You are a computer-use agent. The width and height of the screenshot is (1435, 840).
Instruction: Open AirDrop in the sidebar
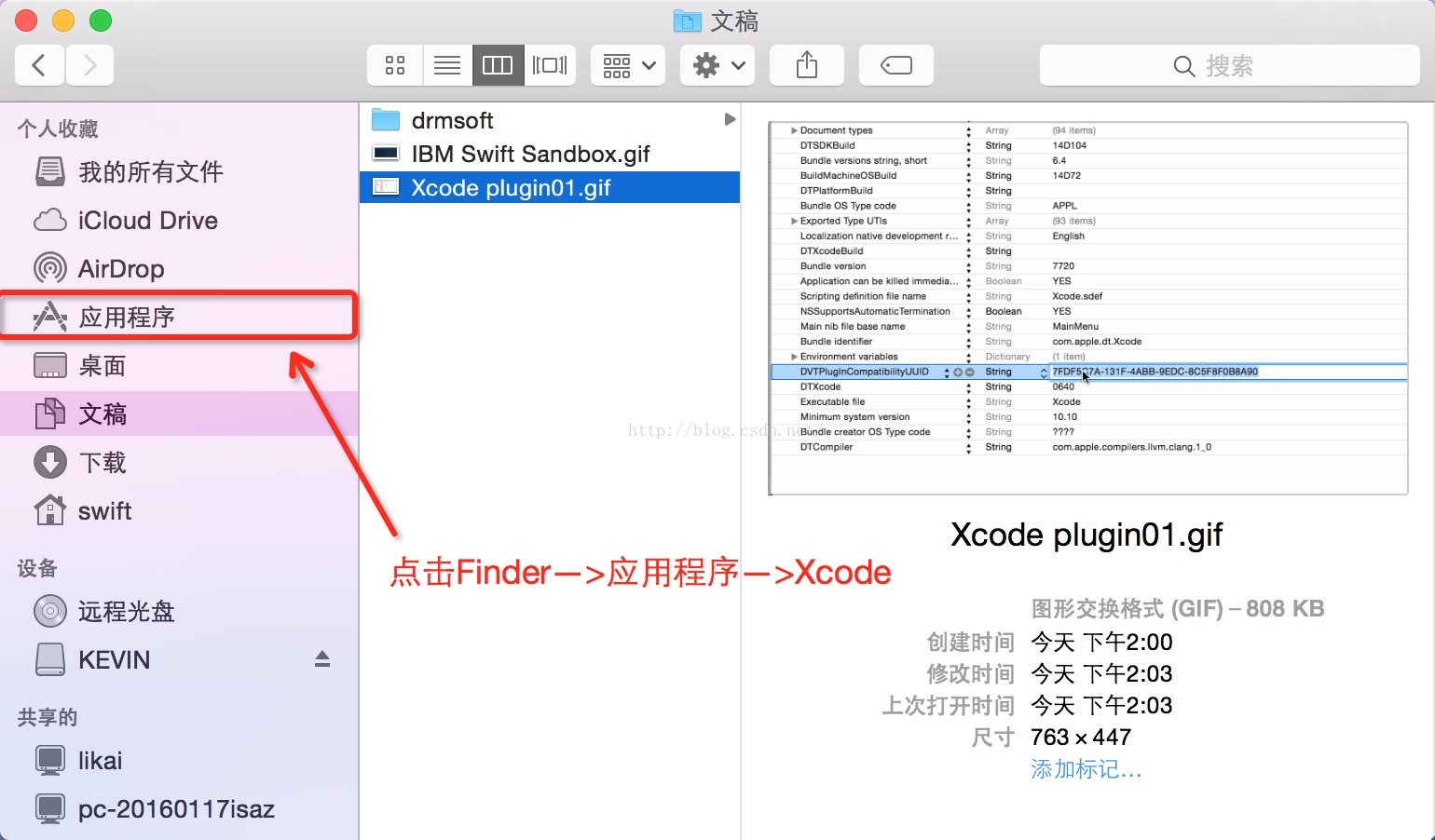179,268
